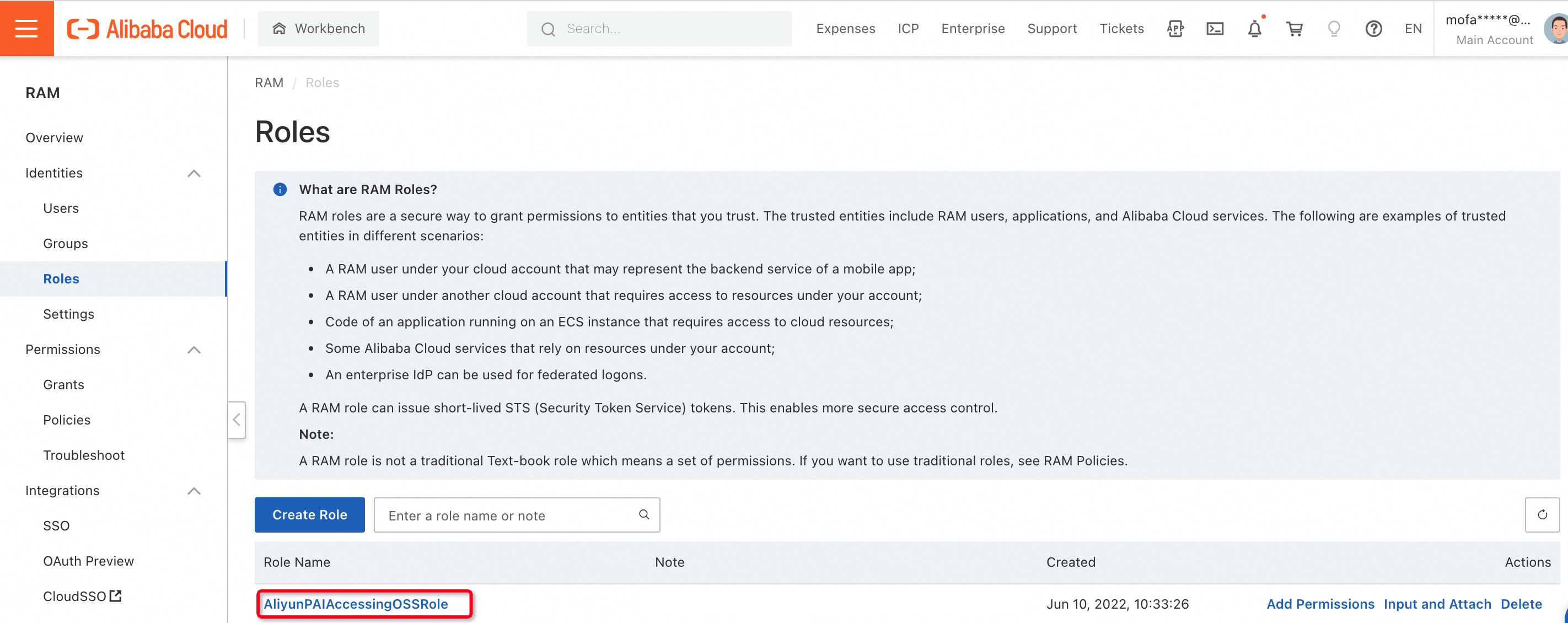
Task: Click the account avatar picture
Action: pos(1557,29)
